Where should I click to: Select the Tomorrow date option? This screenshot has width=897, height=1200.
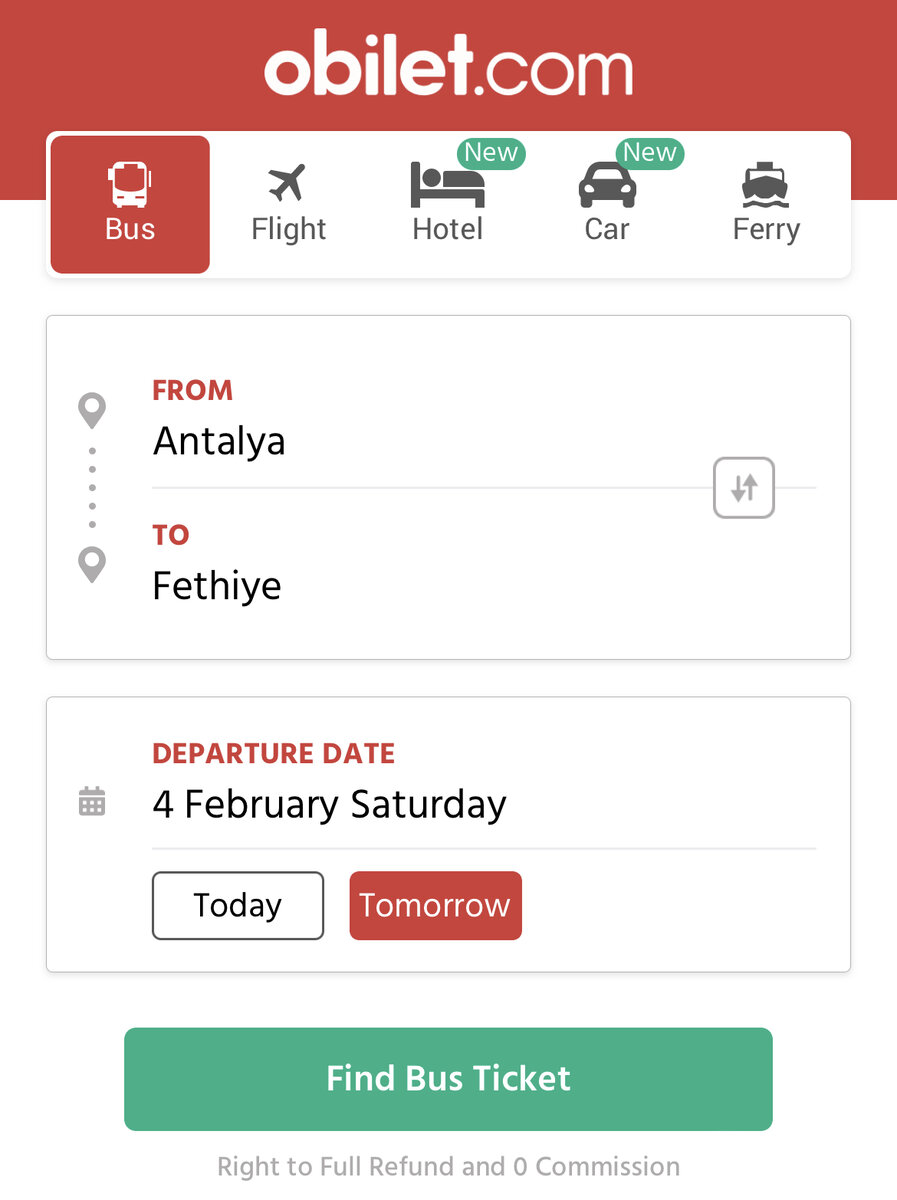coord(435,906)
